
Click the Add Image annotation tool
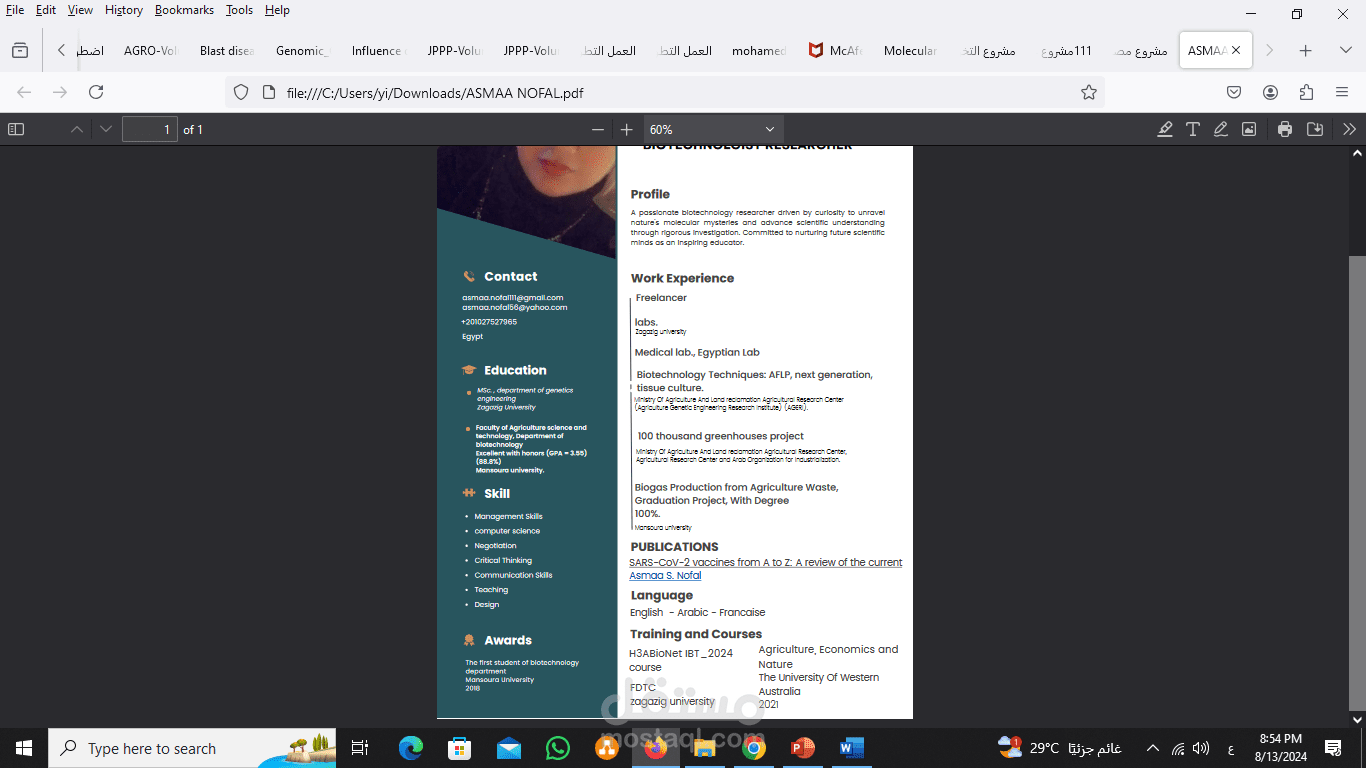1249,128
